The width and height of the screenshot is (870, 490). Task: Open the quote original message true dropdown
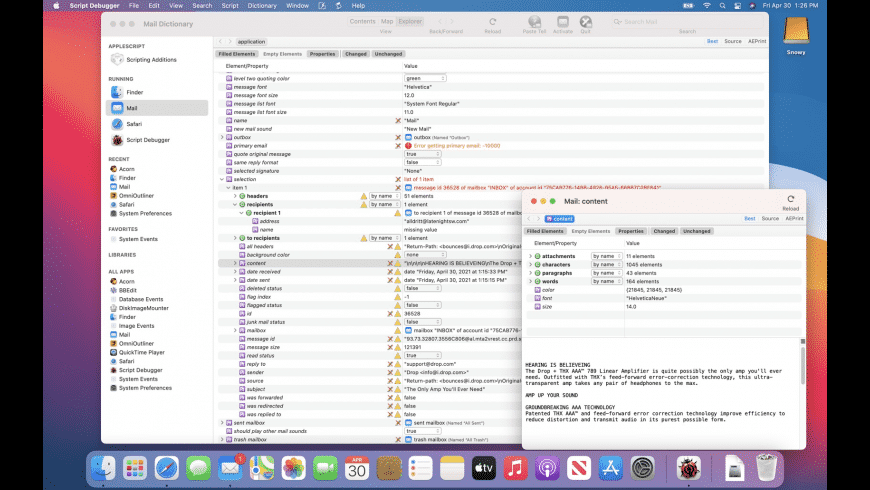click(423, 154)
